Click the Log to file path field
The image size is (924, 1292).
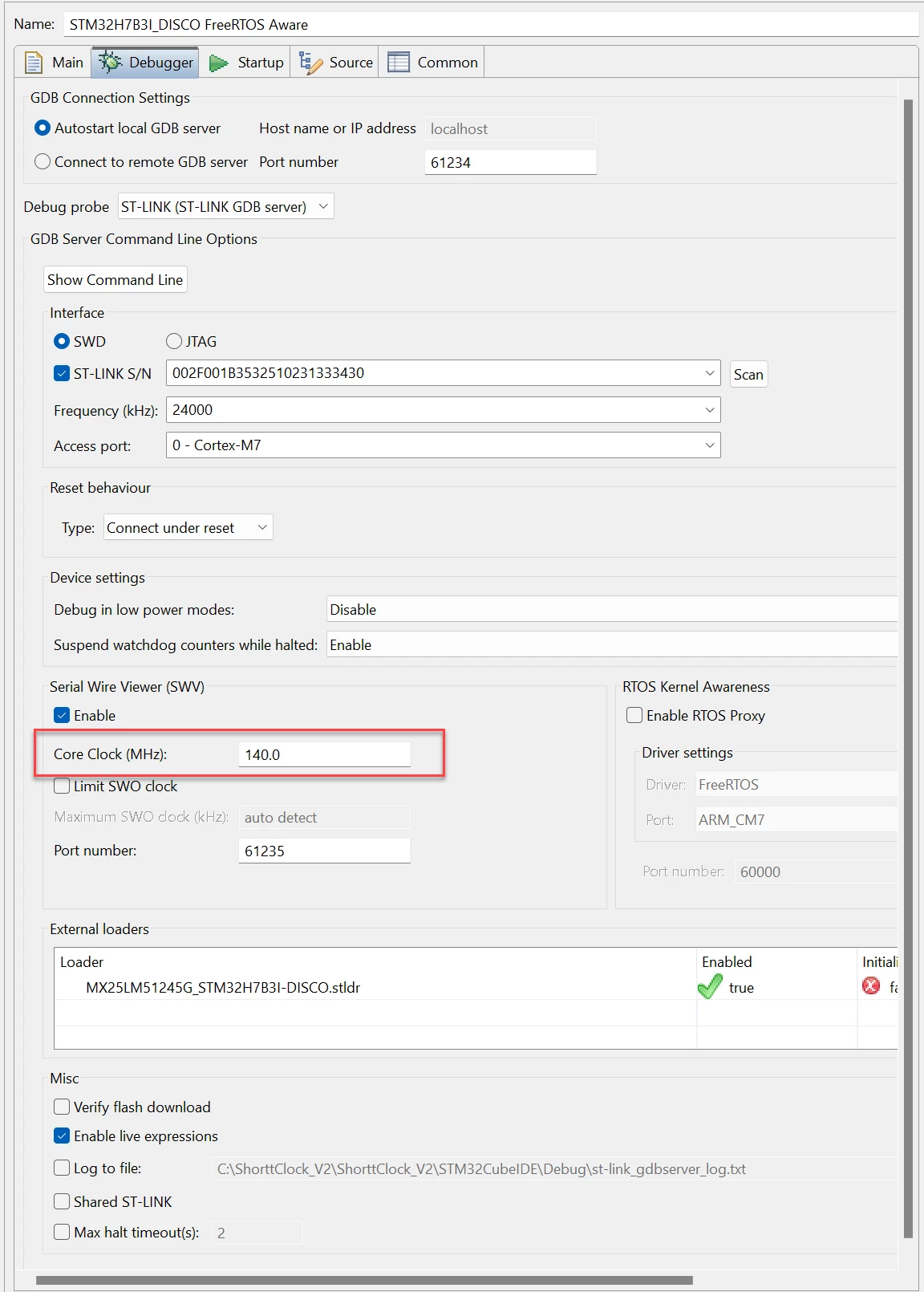[553, 1168]
